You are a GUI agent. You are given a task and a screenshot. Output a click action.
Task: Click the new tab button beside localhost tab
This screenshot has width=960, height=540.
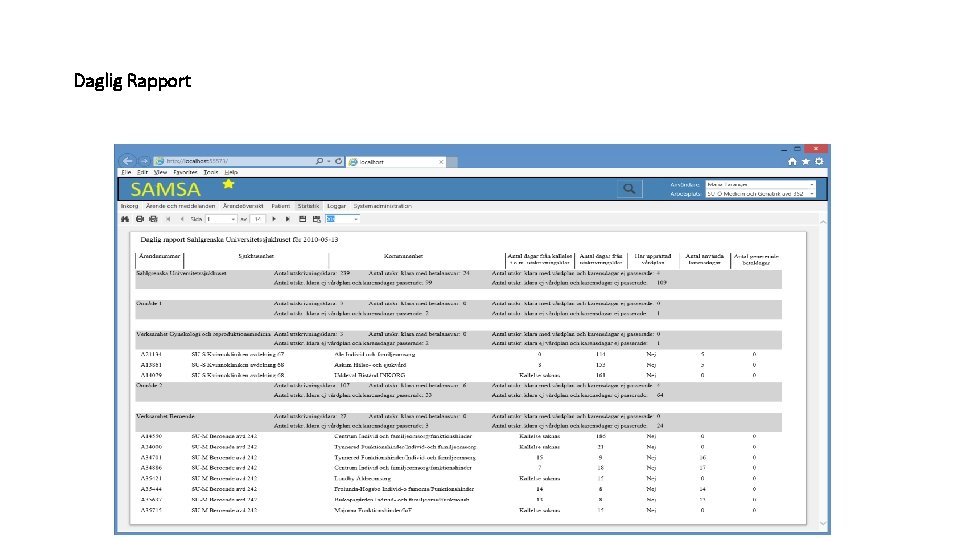pos(452,162)
